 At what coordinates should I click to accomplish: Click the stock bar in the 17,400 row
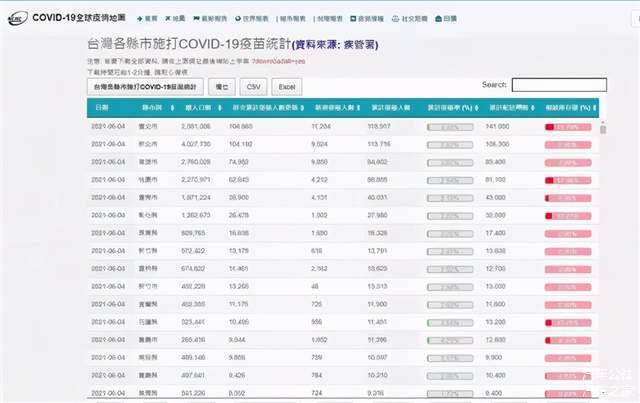[568, 234]
